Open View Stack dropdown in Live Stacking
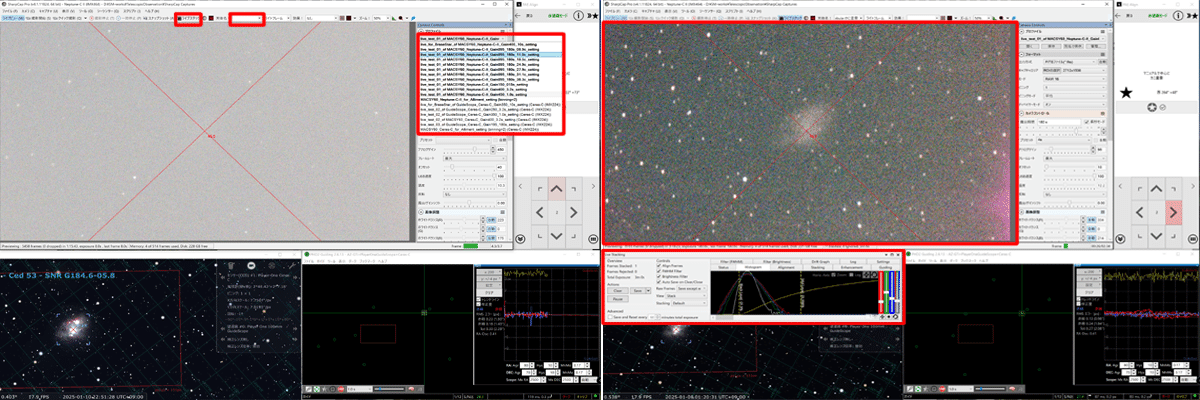The width and height of the screenshot is (1200, 400). [686, 296]
